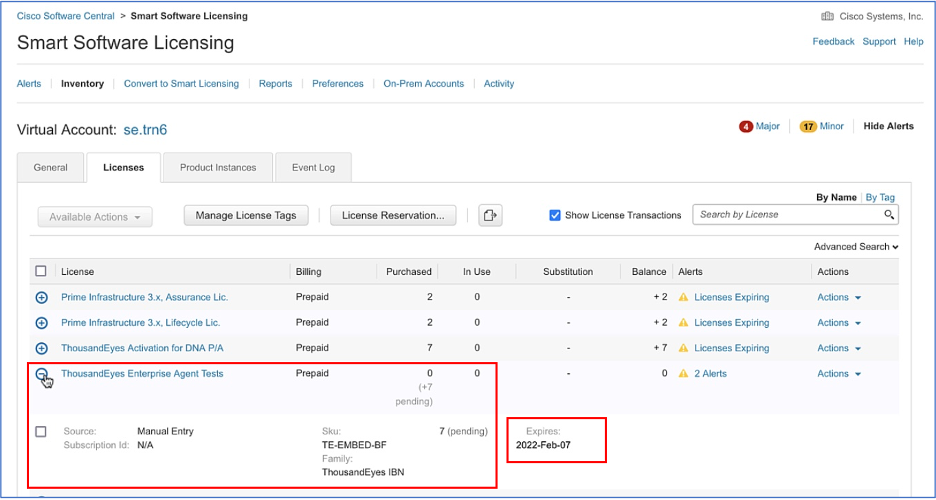Click the yellow Minor alerts badge
Screen dimensions: 936x500
tap(808, 127)
